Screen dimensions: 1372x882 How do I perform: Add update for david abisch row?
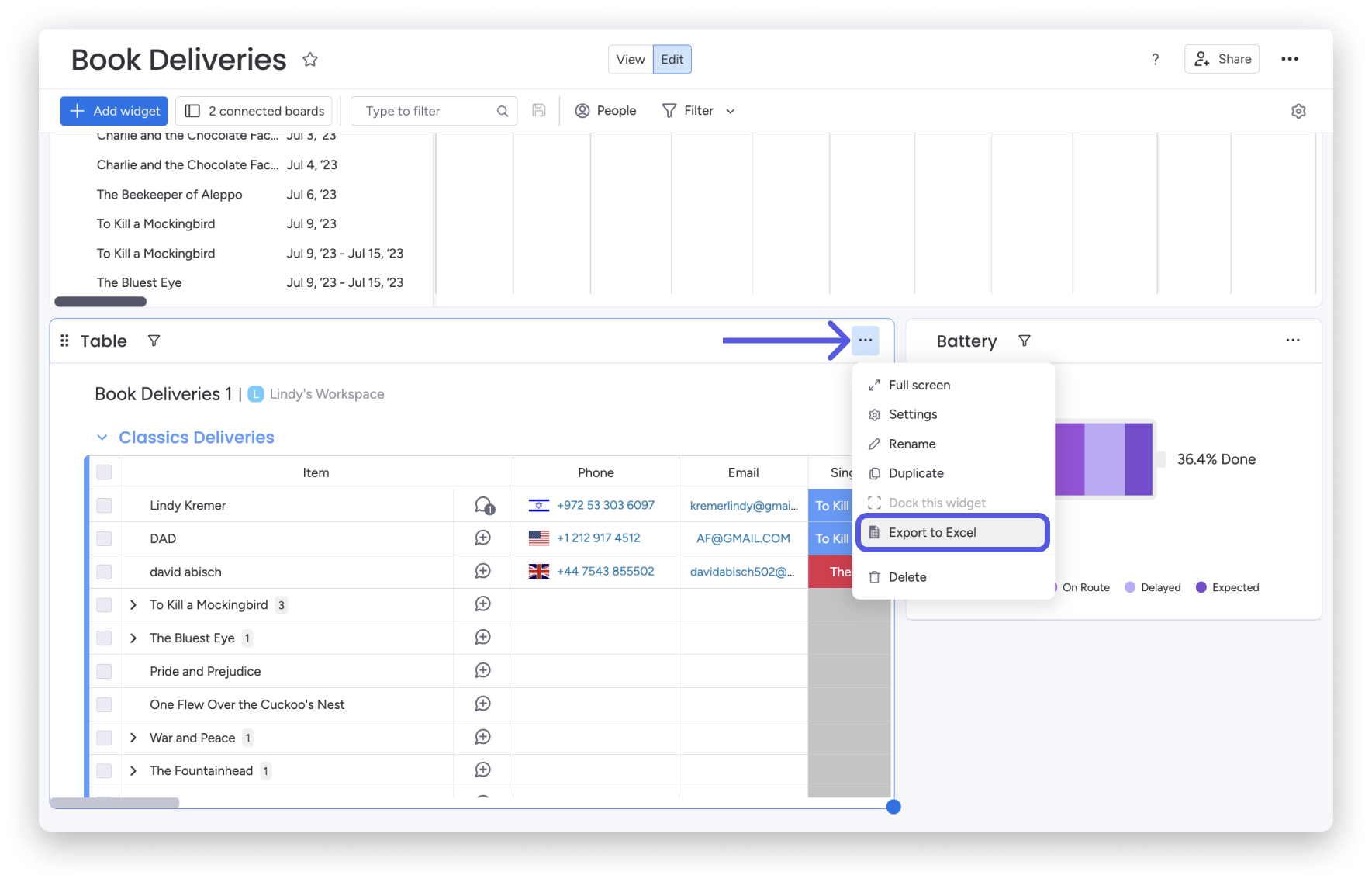pyautogui.click(x=482, y=571)
